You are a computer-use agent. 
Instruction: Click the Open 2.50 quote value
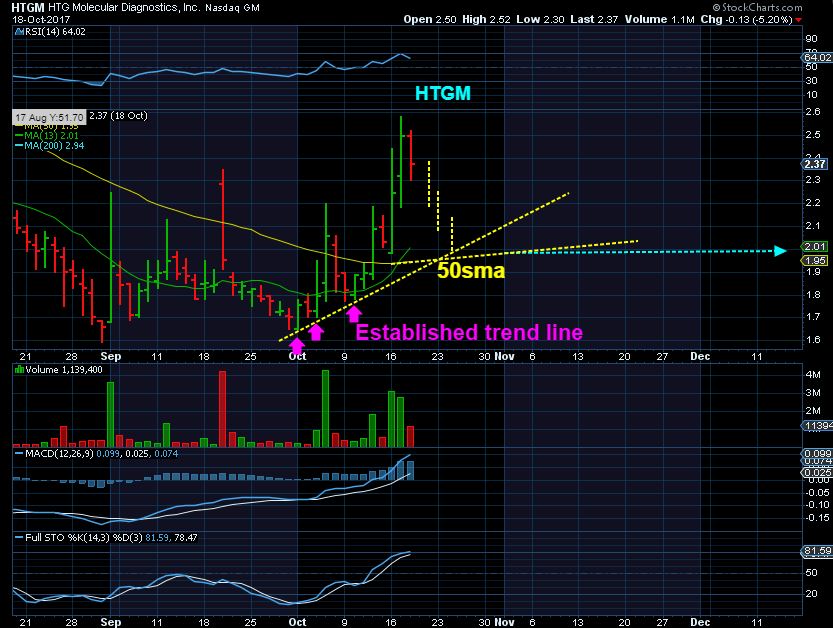coord(430,19)
